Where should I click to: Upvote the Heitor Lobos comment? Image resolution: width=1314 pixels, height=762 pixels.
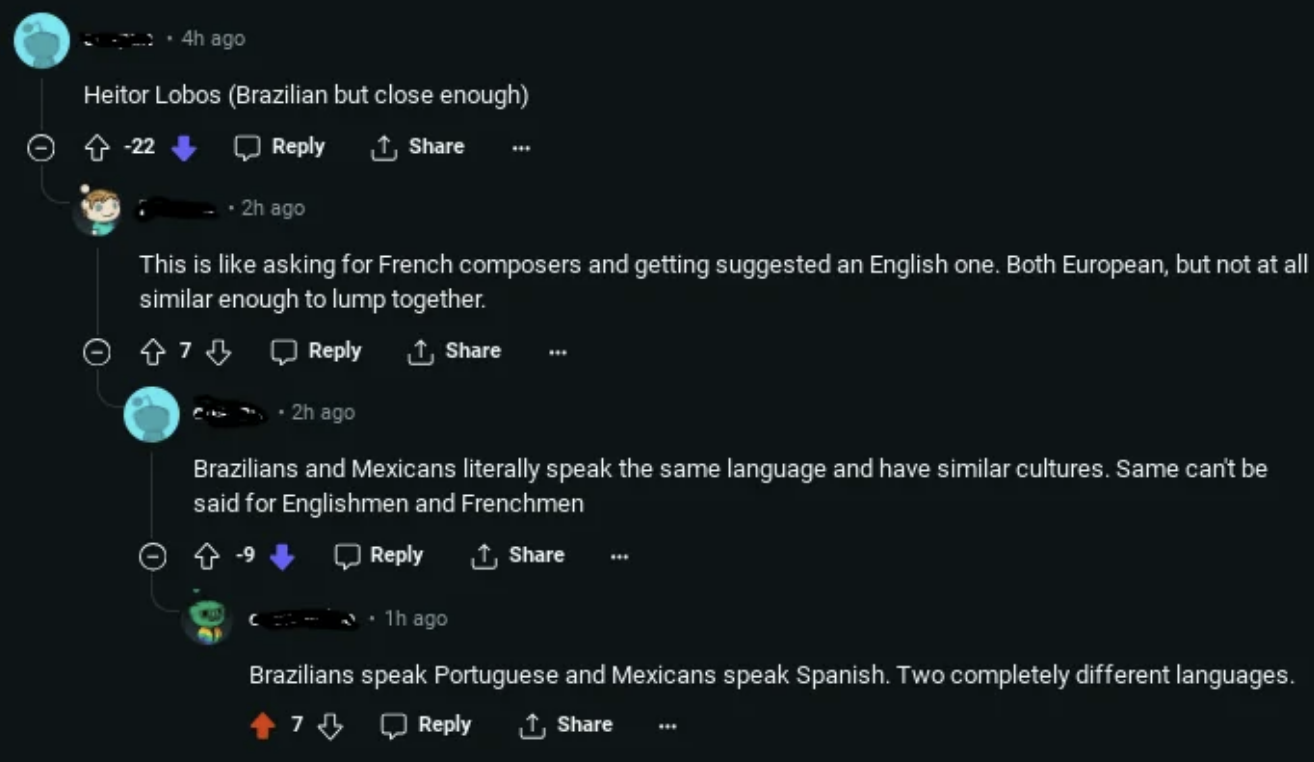[x=97, y=147]
